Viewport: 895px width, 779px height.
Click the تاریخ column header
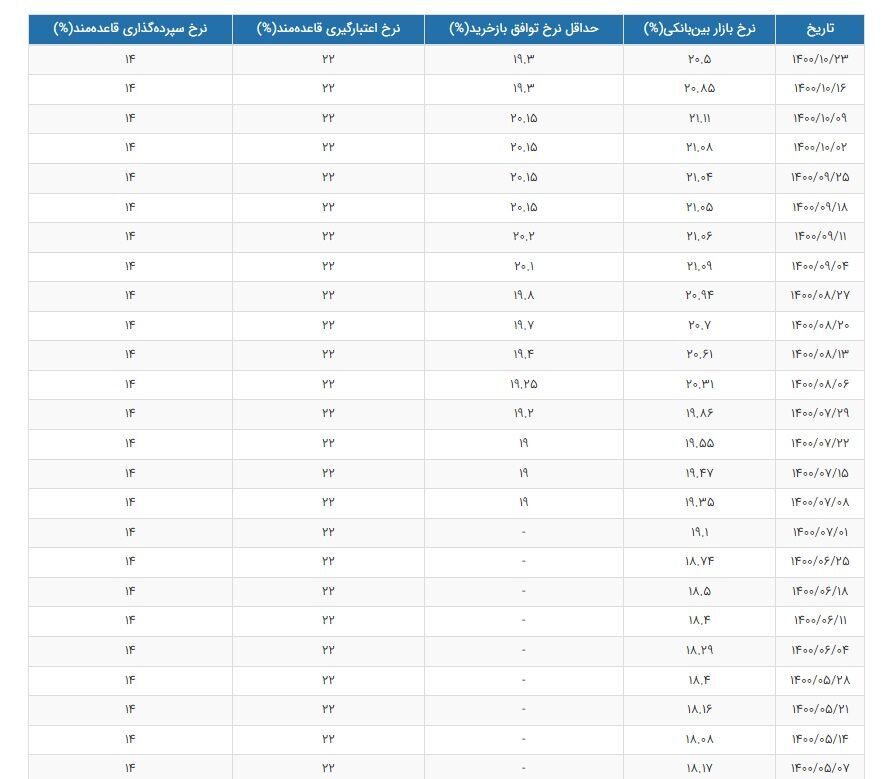[x=820, y=29]
